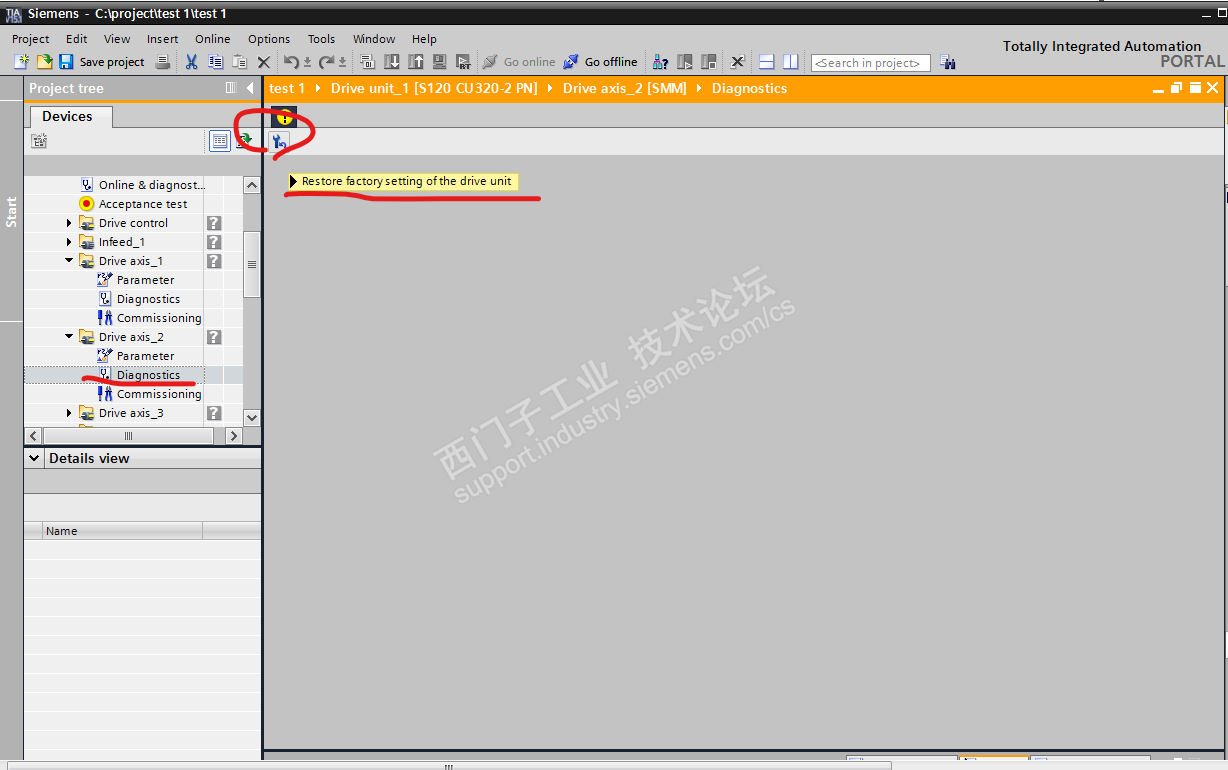Expand the Infeed_1 node
Viewport: 1228px width, 770px height.
point(69,242)
